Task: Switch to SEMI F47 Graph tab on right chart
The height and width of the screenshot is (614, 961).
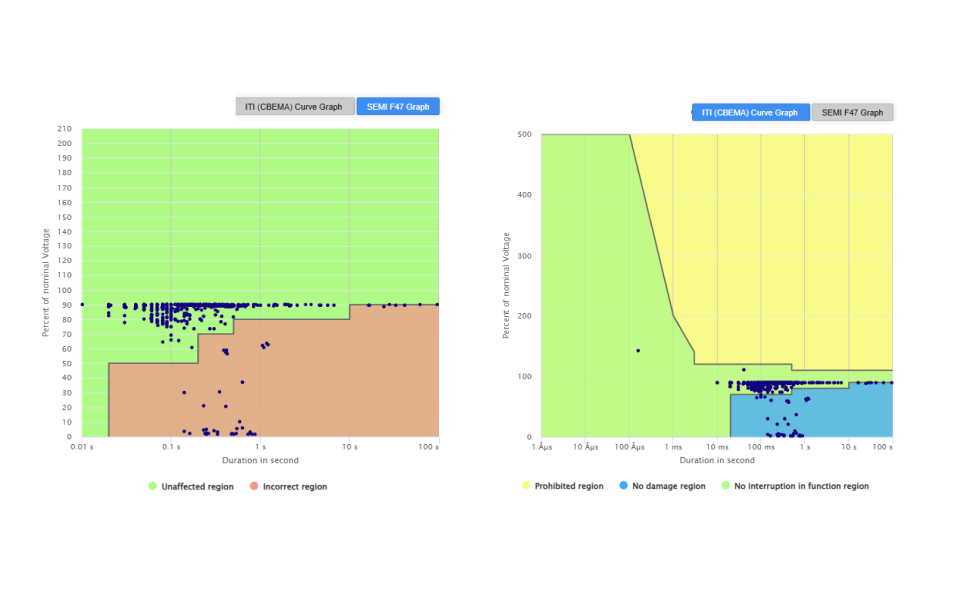Action: (852, 113)
